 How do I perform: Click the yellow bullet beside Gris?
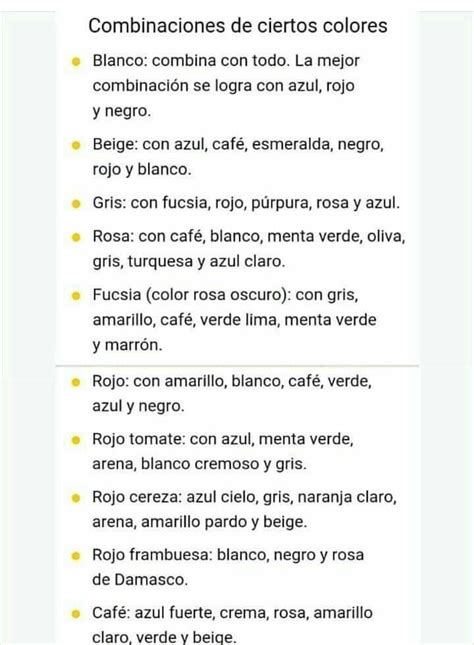[76, 204]
